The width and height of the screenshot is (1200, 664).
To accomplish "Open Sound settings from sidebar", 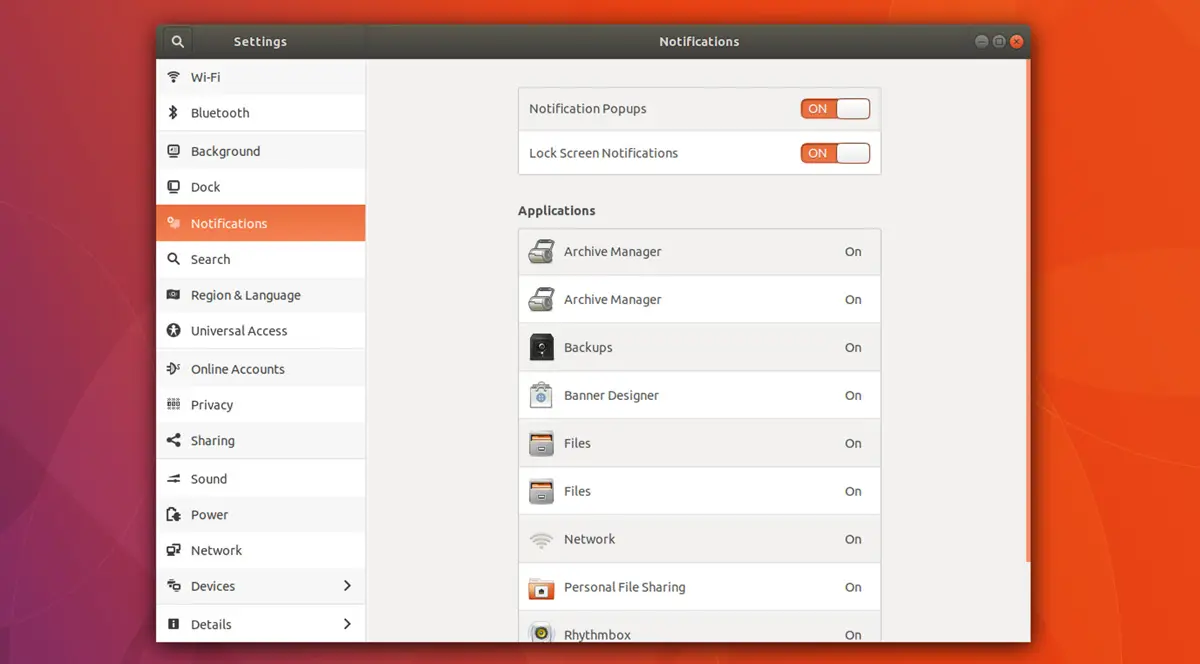I will point(261,479).
